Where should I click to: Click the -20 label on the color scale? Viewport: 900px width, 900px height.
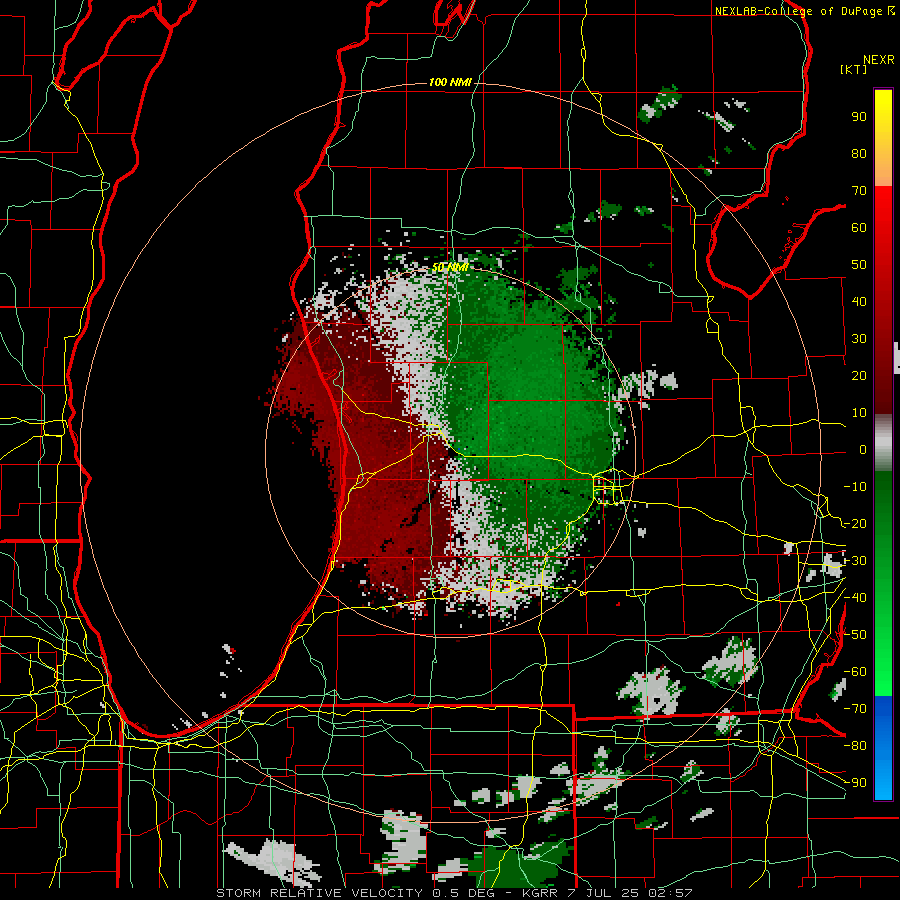click(855, 523)
